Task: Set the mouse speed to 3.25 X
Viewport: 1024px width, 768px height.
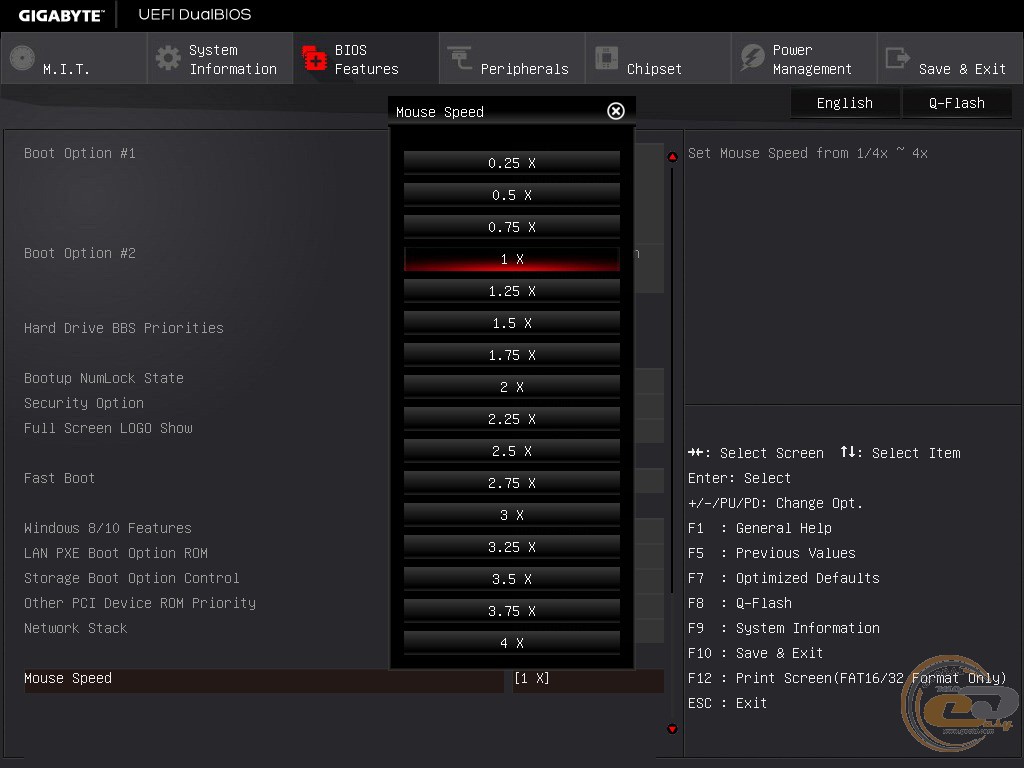Action: click(511, 547)
